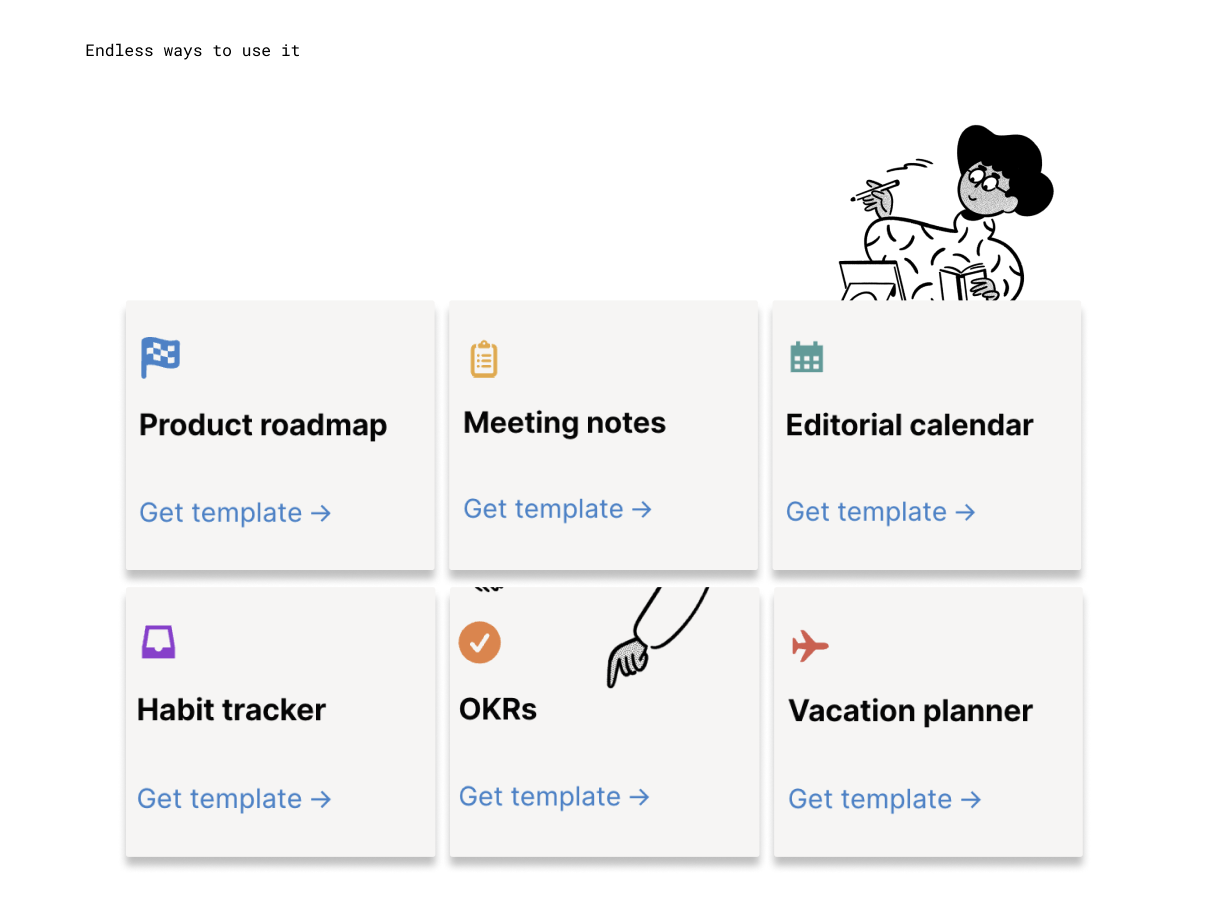Open the Editorial calendar heading

point(910,425)
